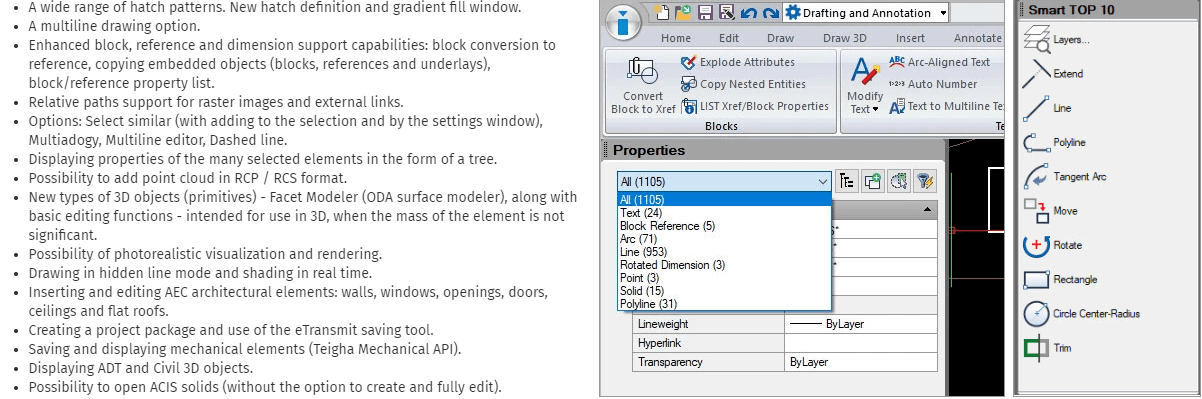Expand the Modify Text dropdown arrow

click(x=875, y=109)
